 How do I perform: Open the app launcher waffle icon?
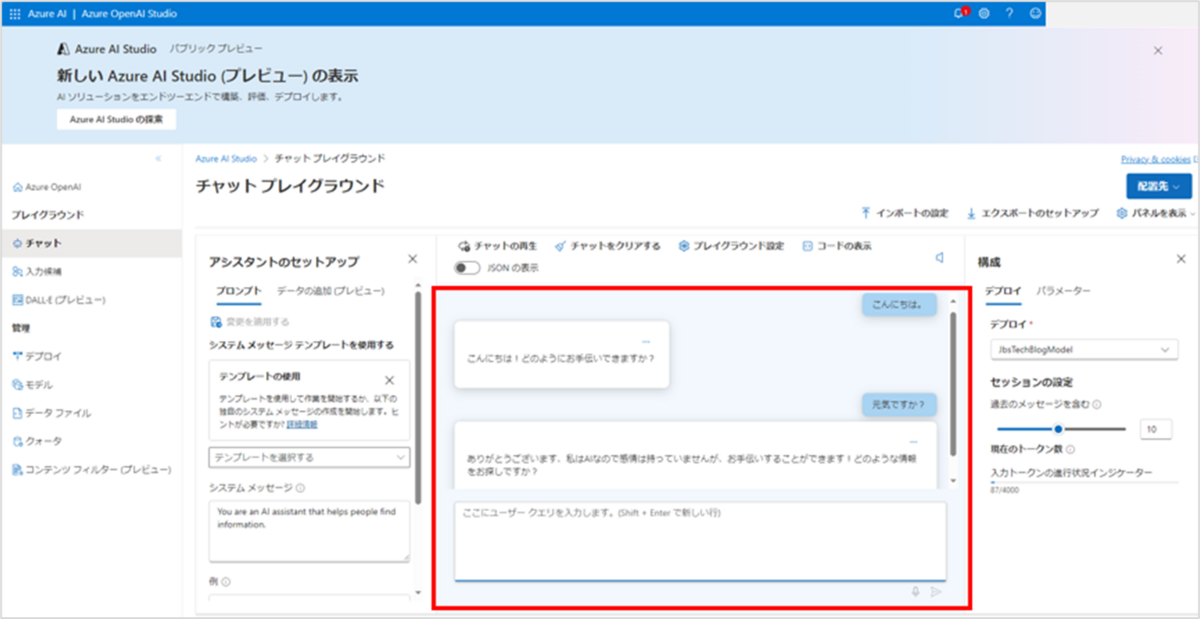14,13
